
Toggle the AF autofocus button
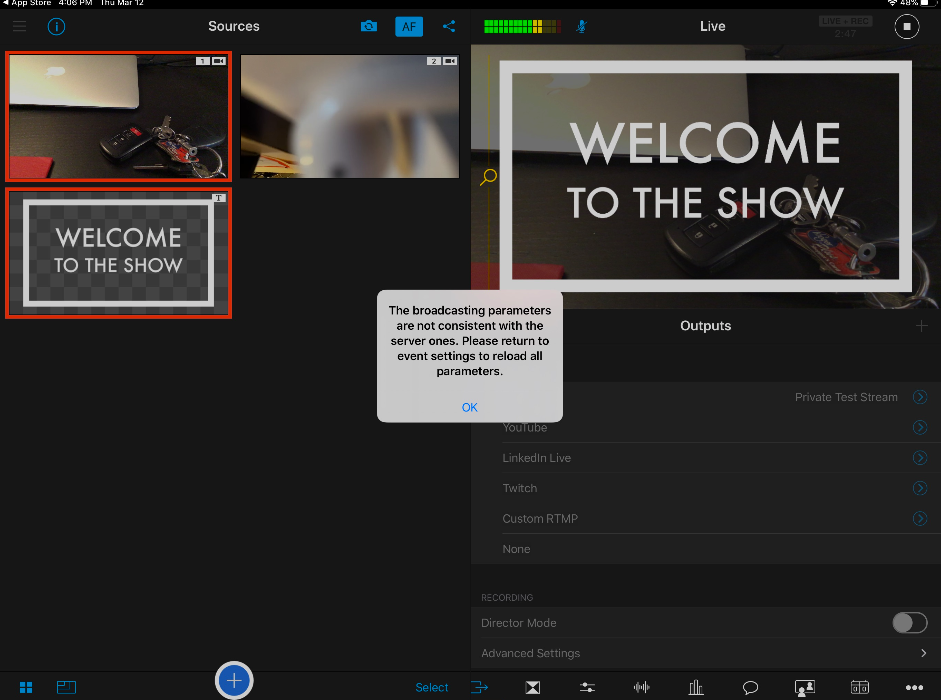coord(408,27)
